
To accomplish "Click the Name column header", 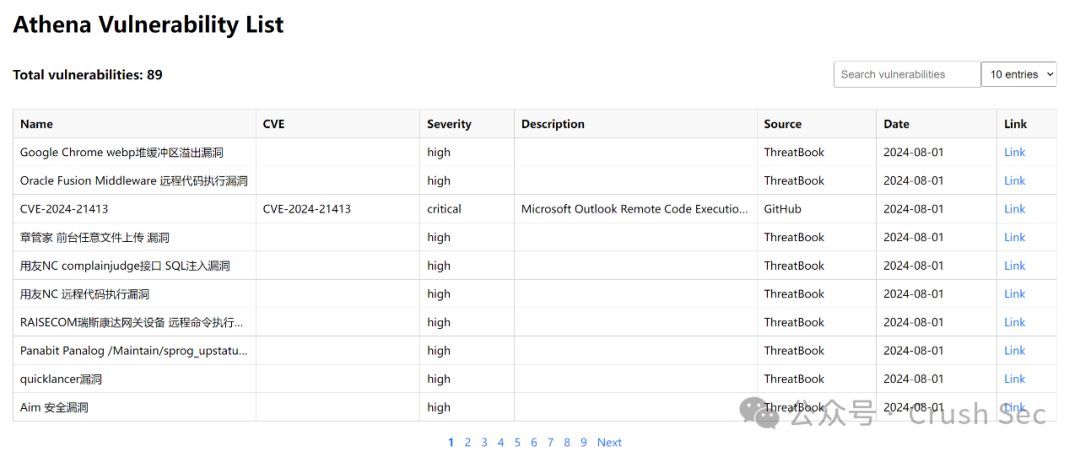I will pos(134,124).
